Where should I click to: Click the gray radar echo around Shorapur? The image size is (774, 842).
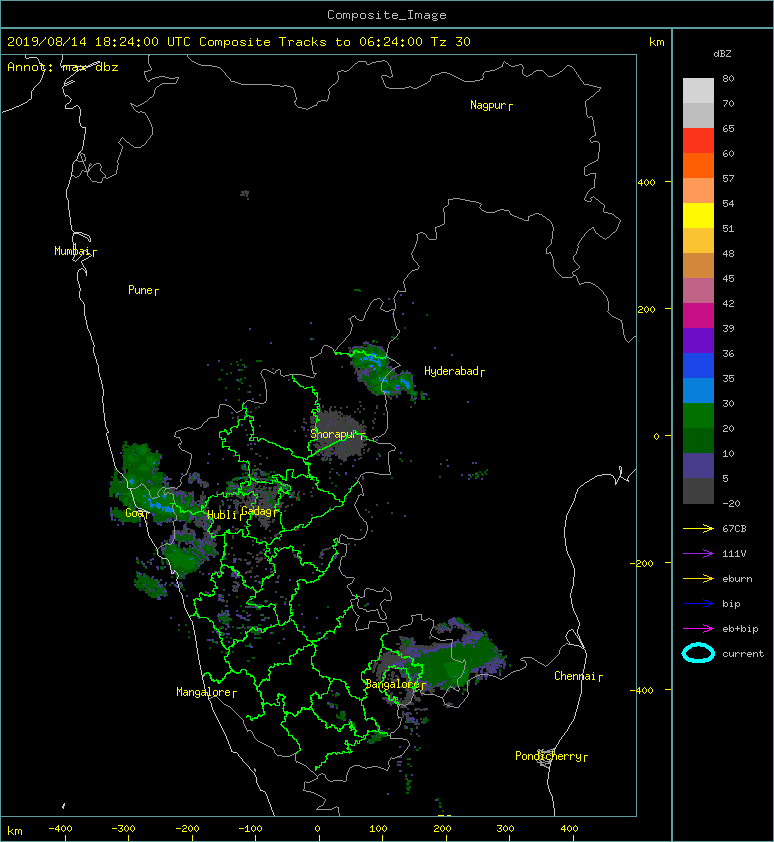click(339, 434)
